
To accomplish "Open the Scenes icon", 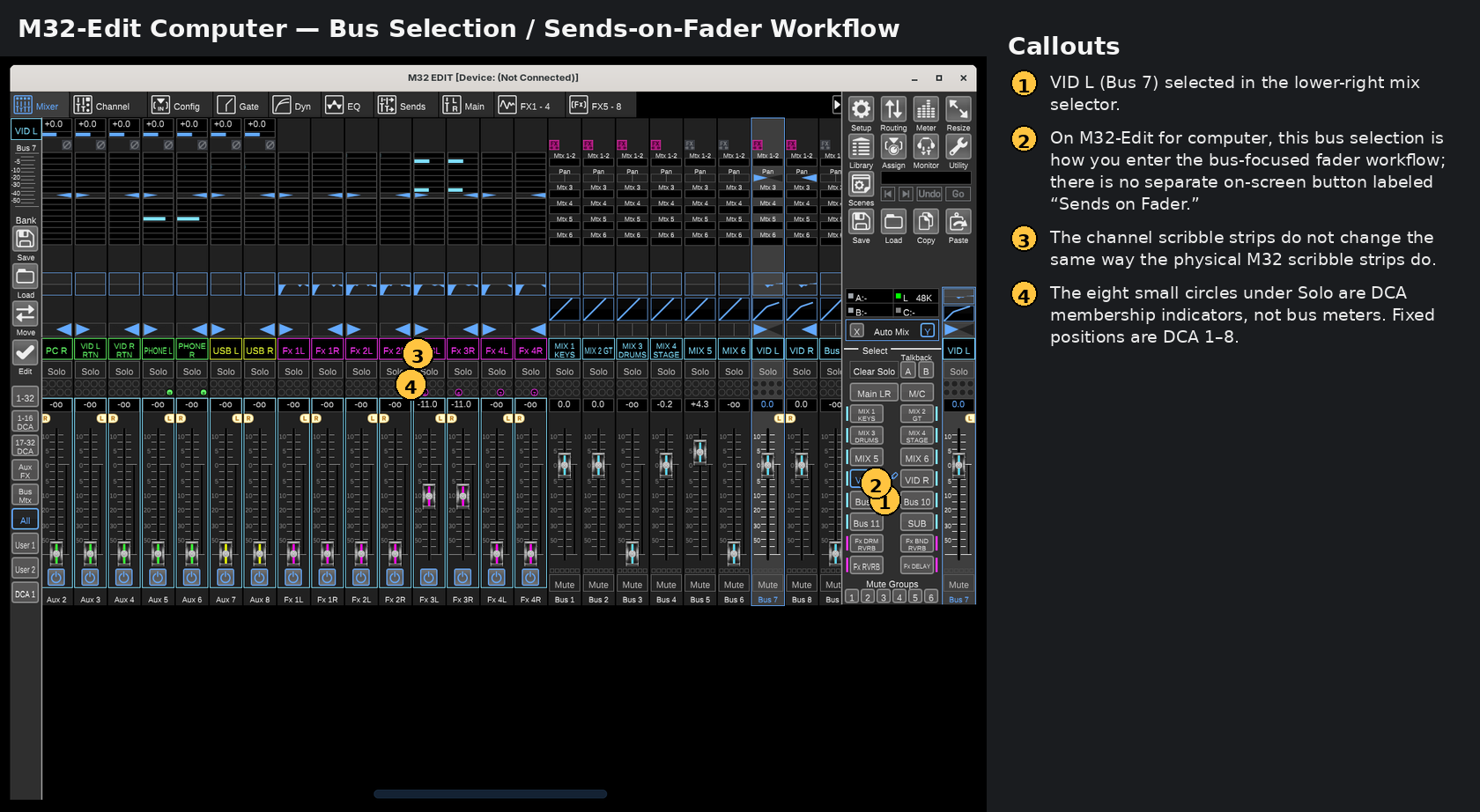I will click(861, 184).
